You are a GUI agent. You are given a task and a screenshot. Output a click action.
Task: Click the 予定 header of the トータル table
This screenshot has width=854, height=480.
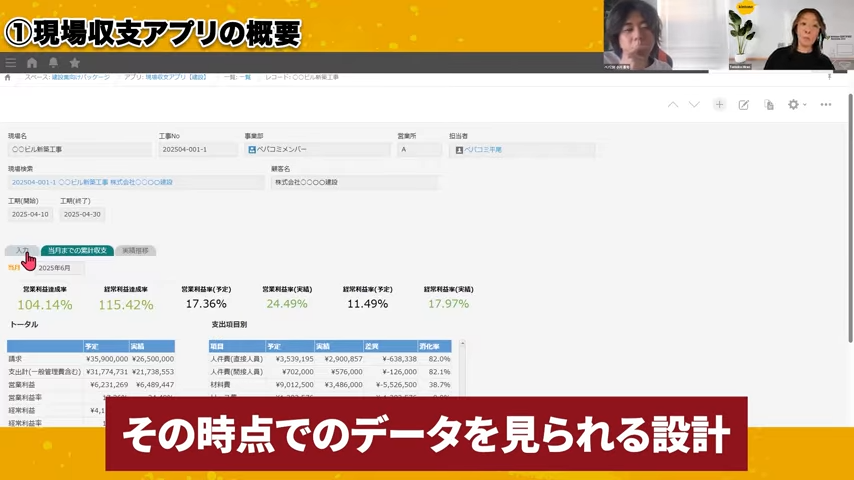tap(106, 347)
